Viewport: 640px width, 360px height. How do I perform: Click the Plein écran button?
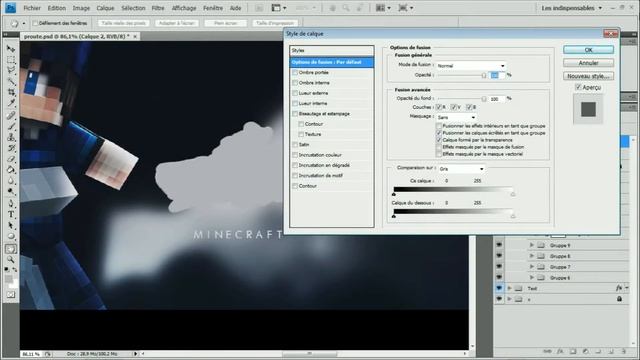[226, 23]
